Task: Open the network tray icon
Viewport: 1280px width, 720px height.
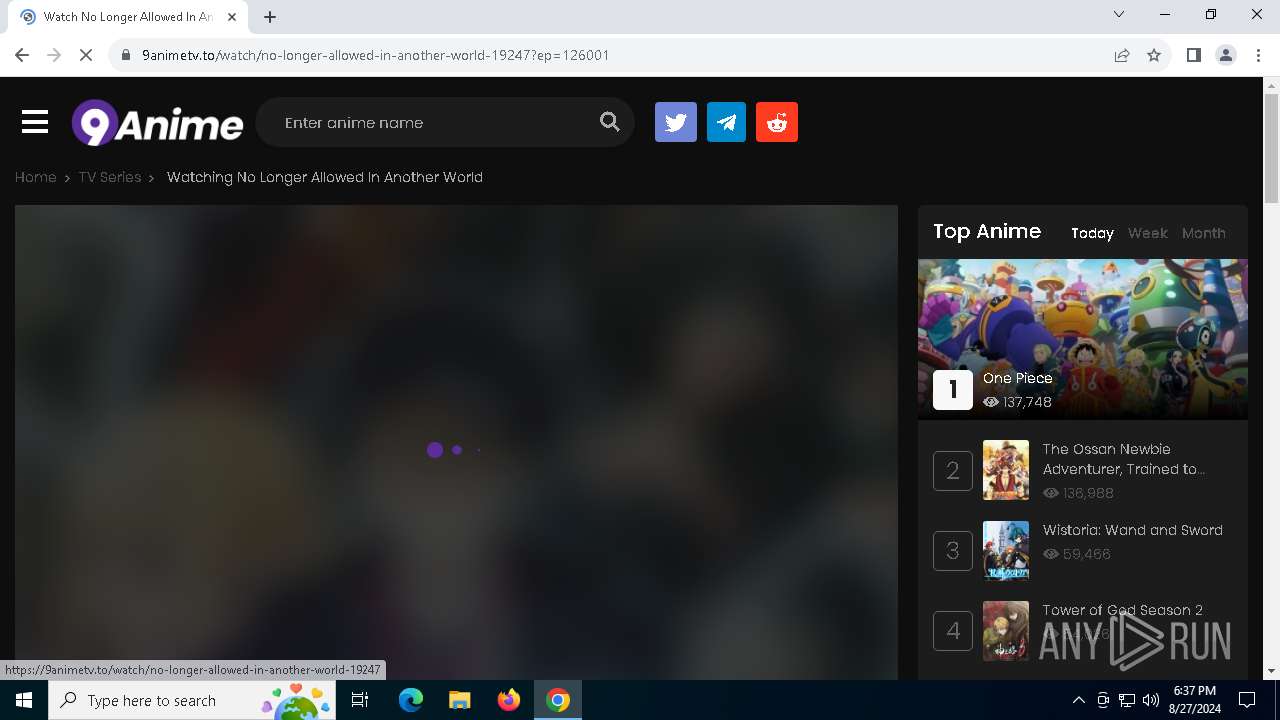Action: (x=1127, y=700)
